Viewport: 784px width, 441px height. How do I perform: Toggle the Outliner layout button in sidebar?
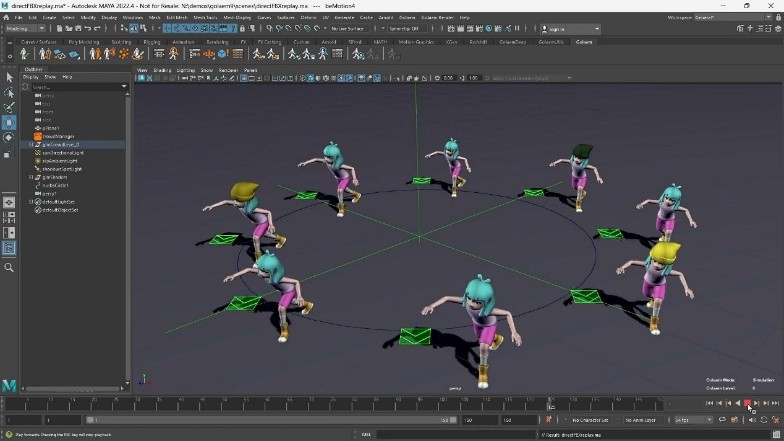[9, 248]
